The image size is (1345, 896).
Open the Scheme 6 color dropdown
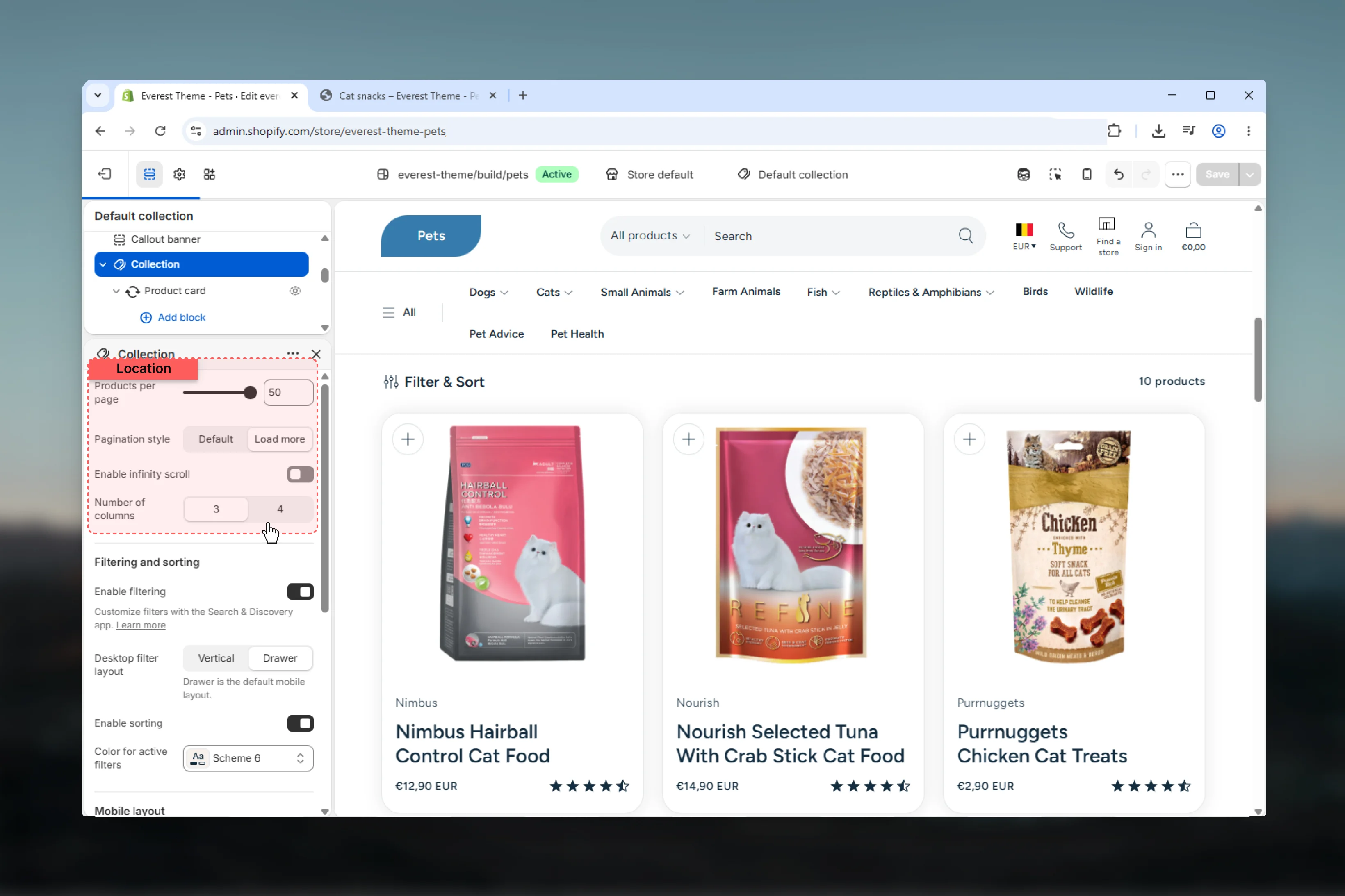[248, 758]
